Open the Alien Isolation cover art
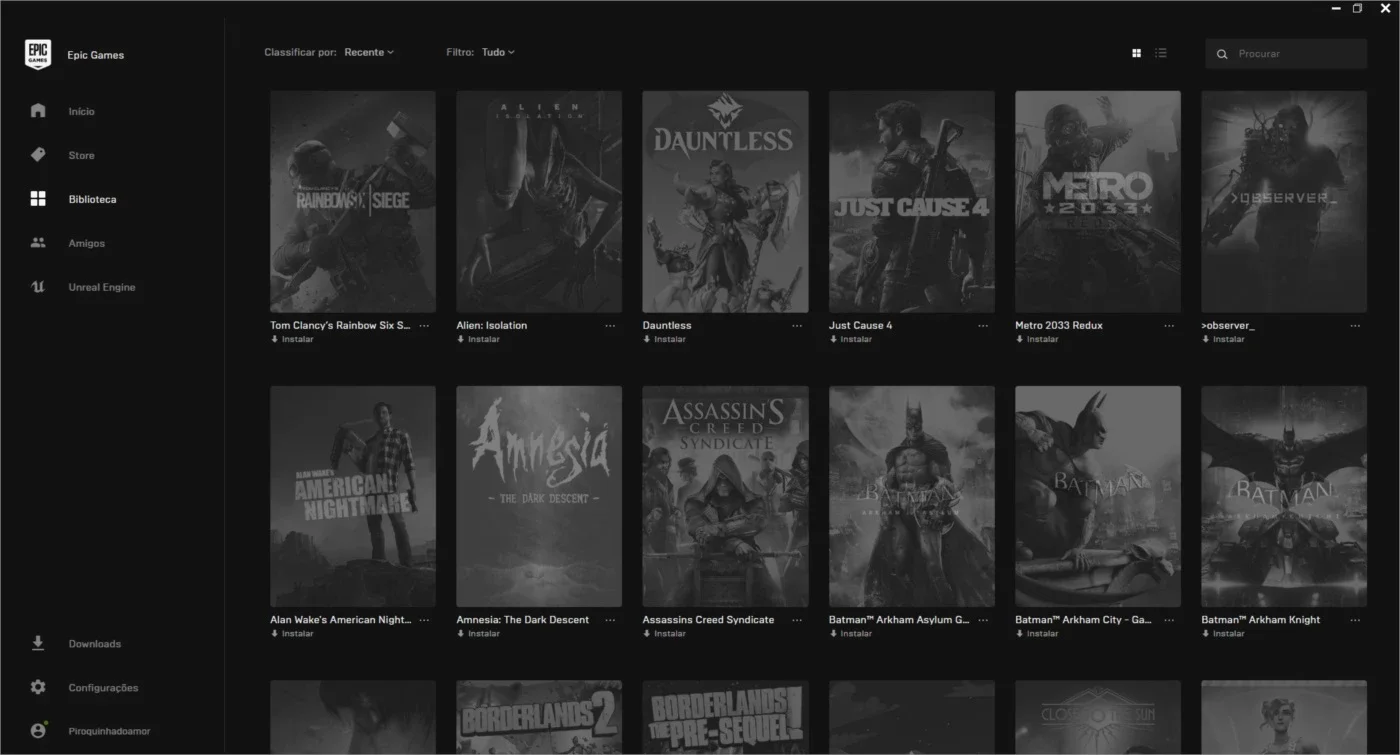The width and height of the screenshot is (1400, 755). [x=539, y=202]
